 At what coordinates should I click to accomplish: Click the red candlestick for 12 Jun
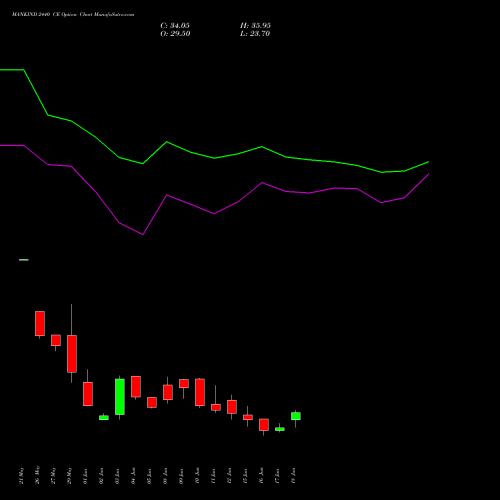point(232,407)
